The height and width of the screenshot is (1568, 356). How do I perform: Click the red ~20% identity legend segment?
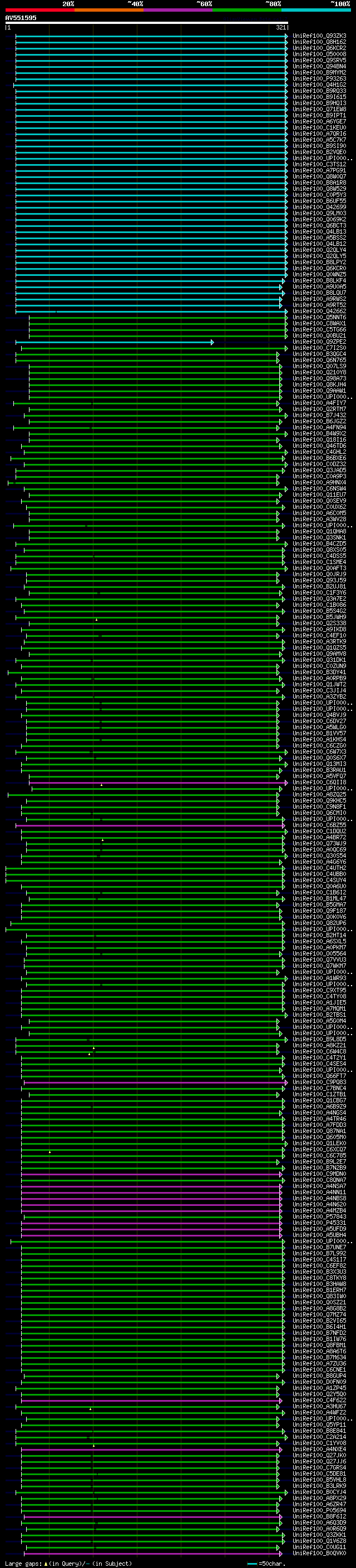pos(39,10)
